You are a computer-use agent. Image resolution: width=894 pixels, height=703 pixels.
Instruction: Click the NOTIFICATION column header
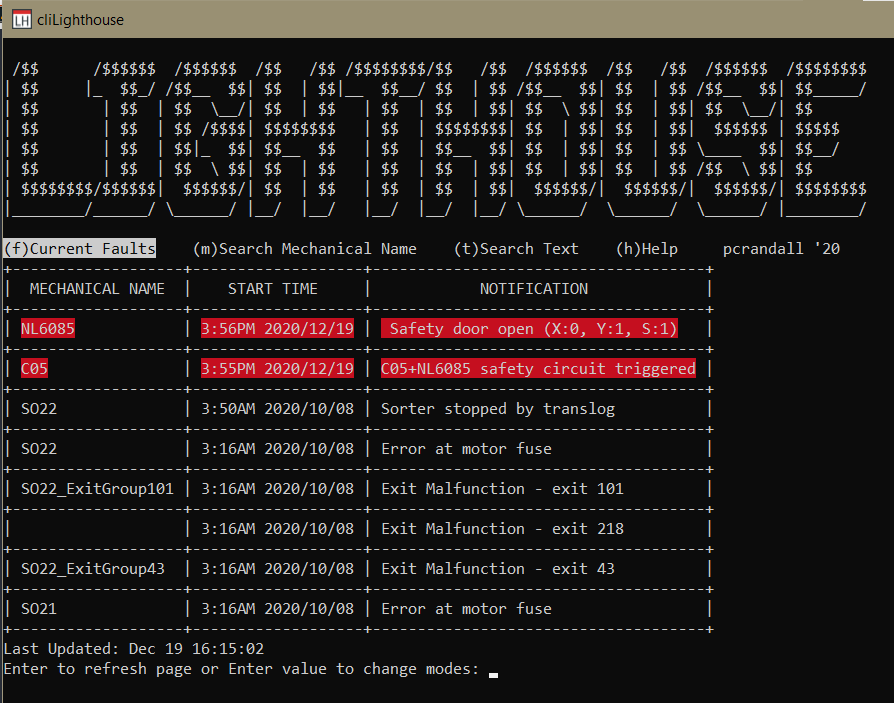pos(534,289)
